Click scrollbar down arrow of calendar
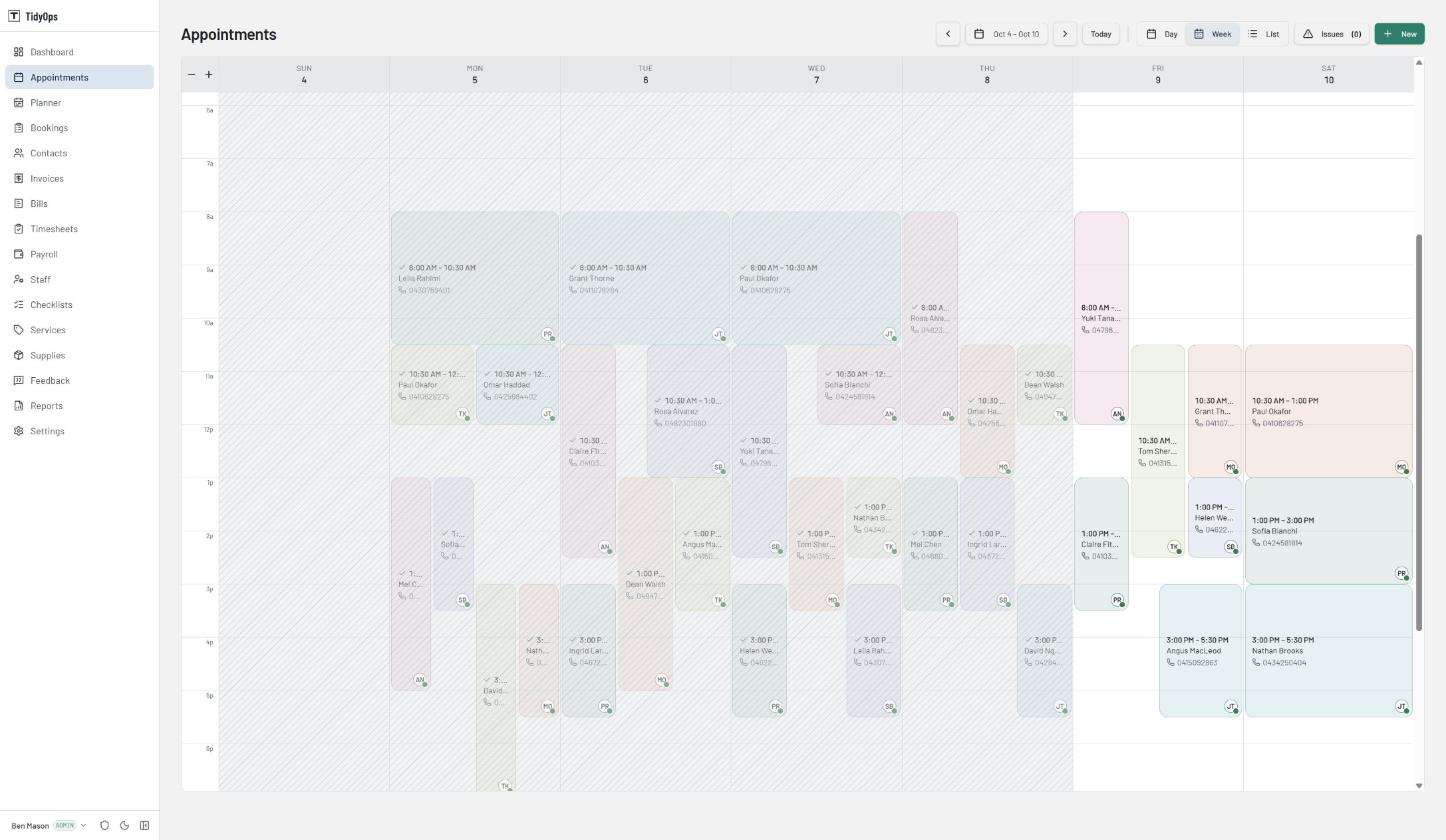This screenshot has height=840, width=1446. 1419,786
